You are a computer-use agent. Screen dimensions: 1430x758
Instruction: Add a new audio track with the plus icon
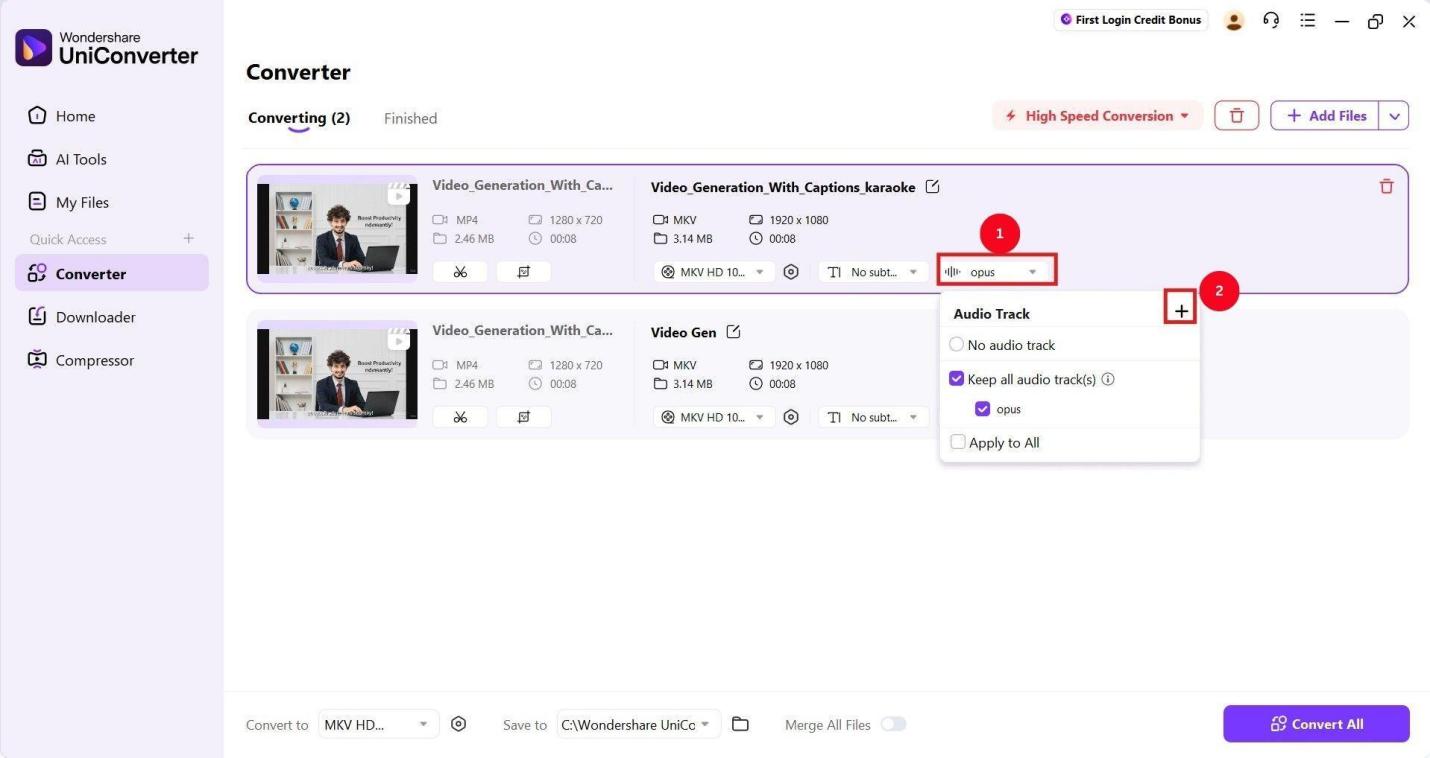point(1180,310)
